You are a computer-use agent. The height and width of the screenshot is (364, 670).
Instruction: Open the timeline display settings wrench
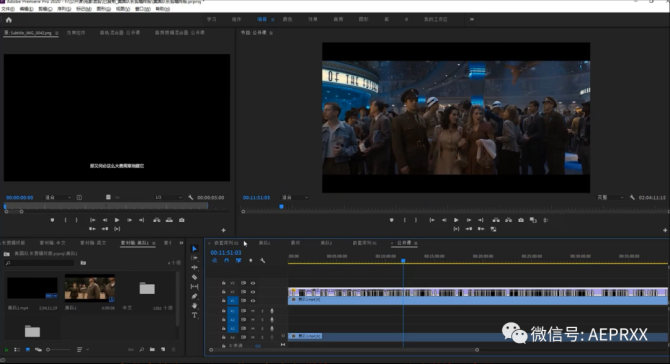[x=263, y=260]
